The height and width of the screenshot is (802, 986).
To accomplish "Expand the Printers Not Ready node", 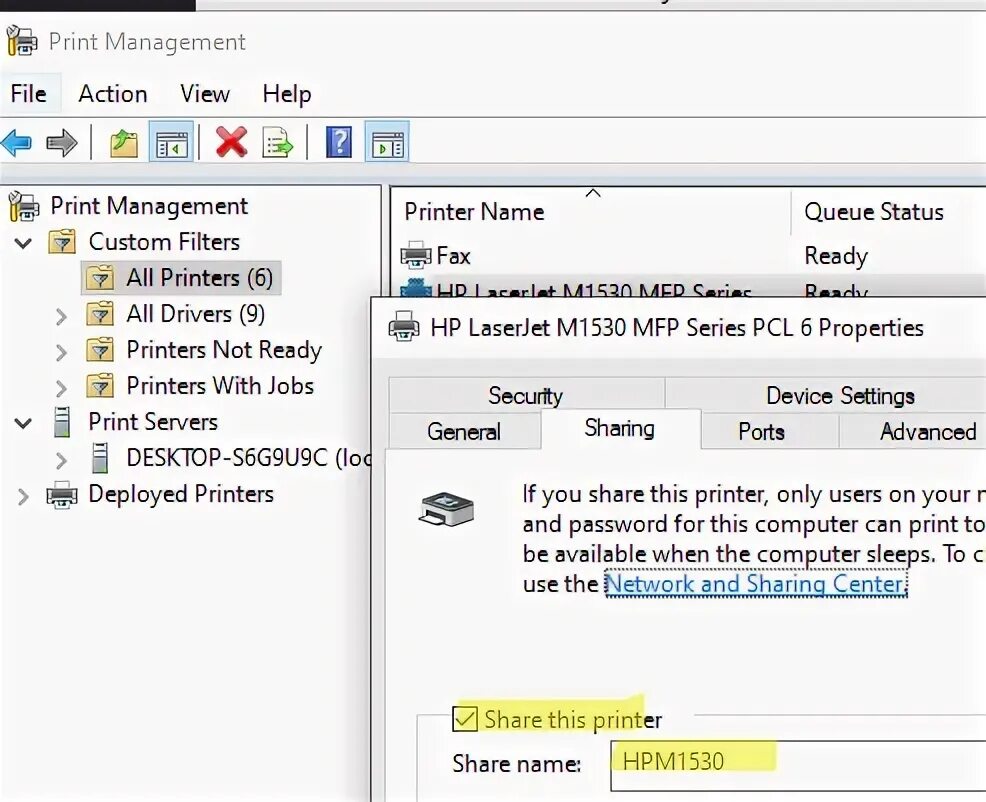I will (x=61, y=352).
